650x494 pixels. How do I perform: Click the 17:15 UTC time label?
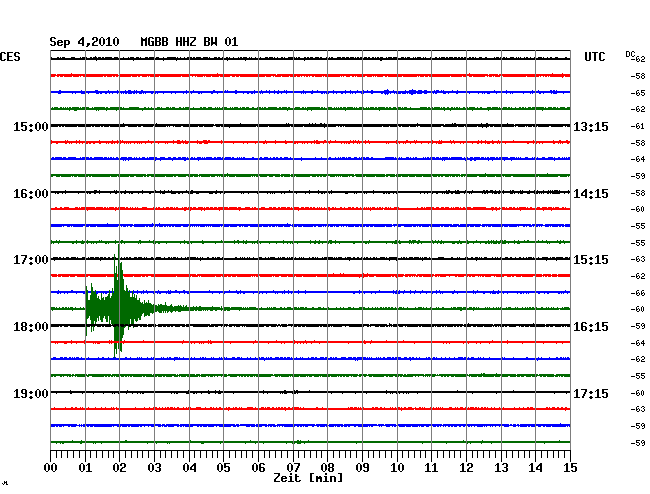[591, 394]
